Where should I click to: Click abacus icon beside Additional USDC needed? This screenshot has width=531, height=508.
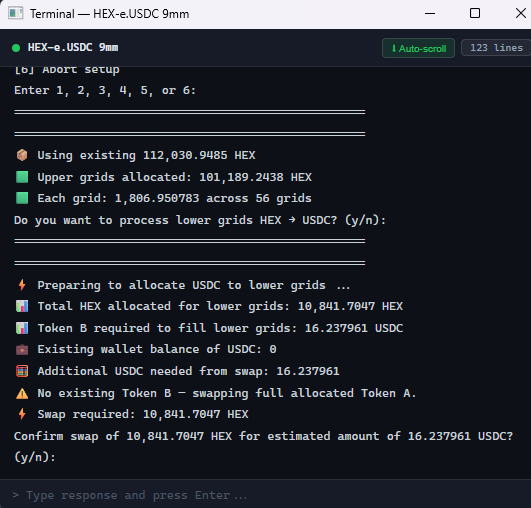tap(22, 371)
